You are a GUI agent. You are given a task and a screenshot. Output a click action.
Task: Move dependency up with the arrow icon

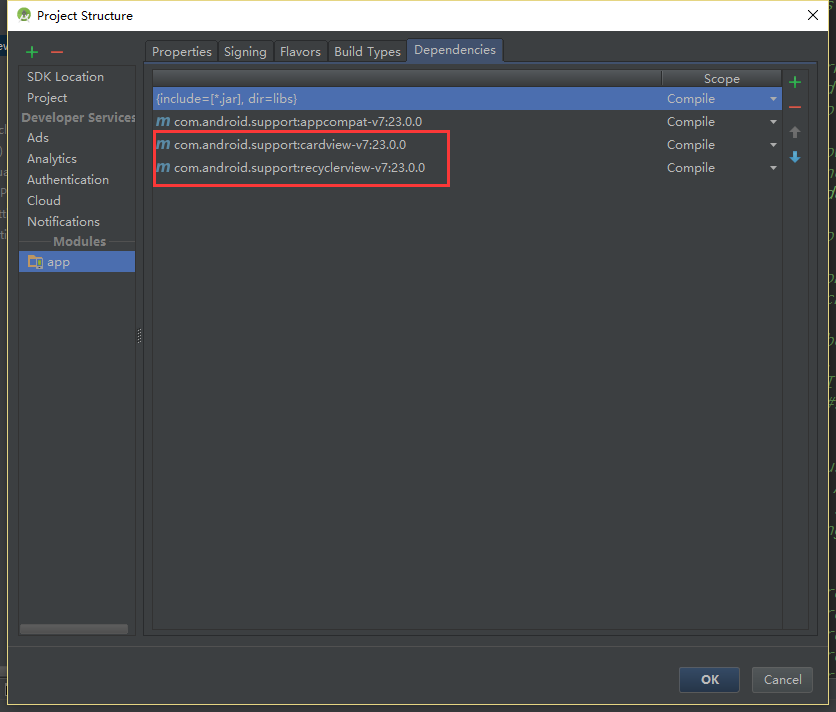point(795,132)
